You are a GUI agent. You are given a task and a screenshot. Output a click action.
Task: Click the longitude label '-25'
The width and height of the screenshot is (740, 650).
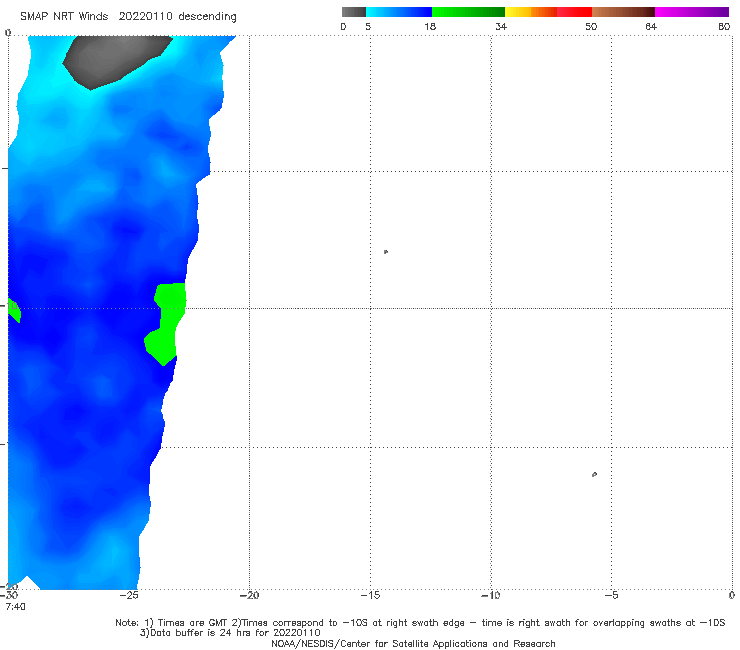point(129,595)
